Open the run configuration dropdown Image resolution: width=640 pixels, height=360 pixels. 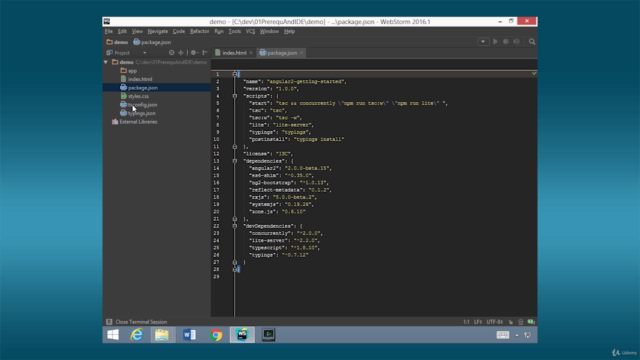(483, 42)
